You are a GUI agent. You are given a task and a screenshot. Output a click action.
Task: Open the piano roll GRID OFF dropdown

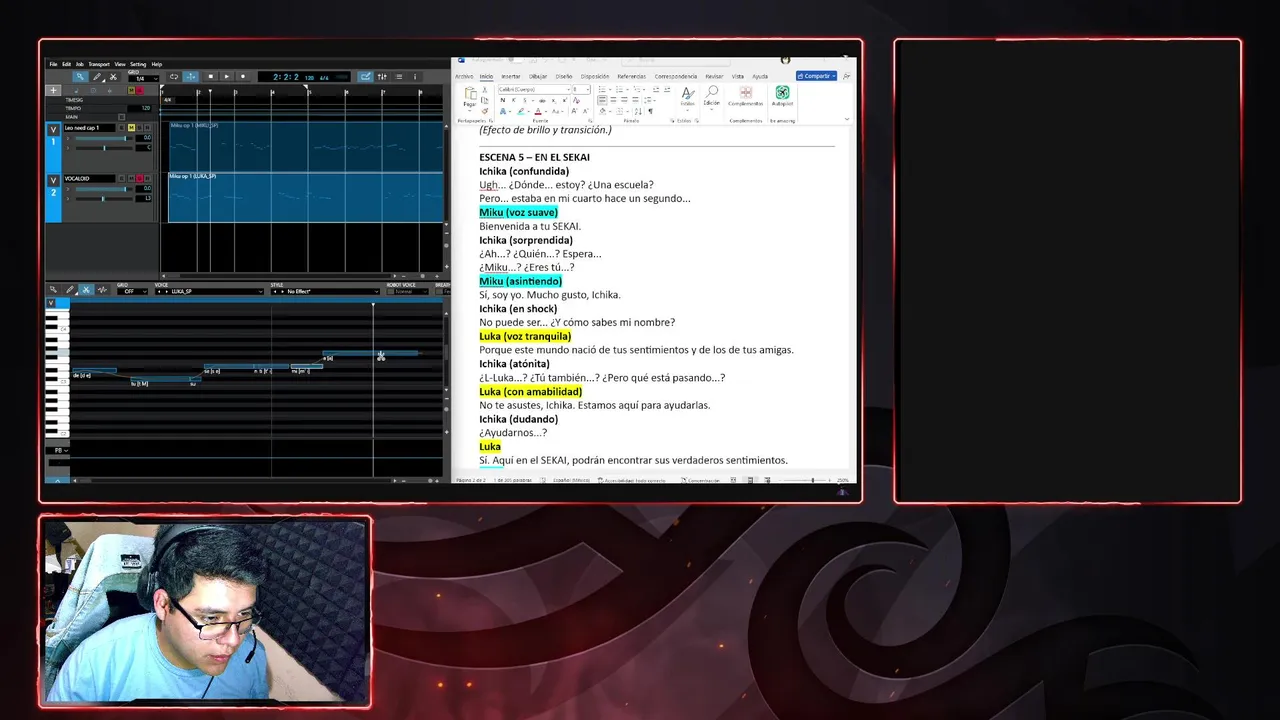pyautogui.click(x=132, y=291)
